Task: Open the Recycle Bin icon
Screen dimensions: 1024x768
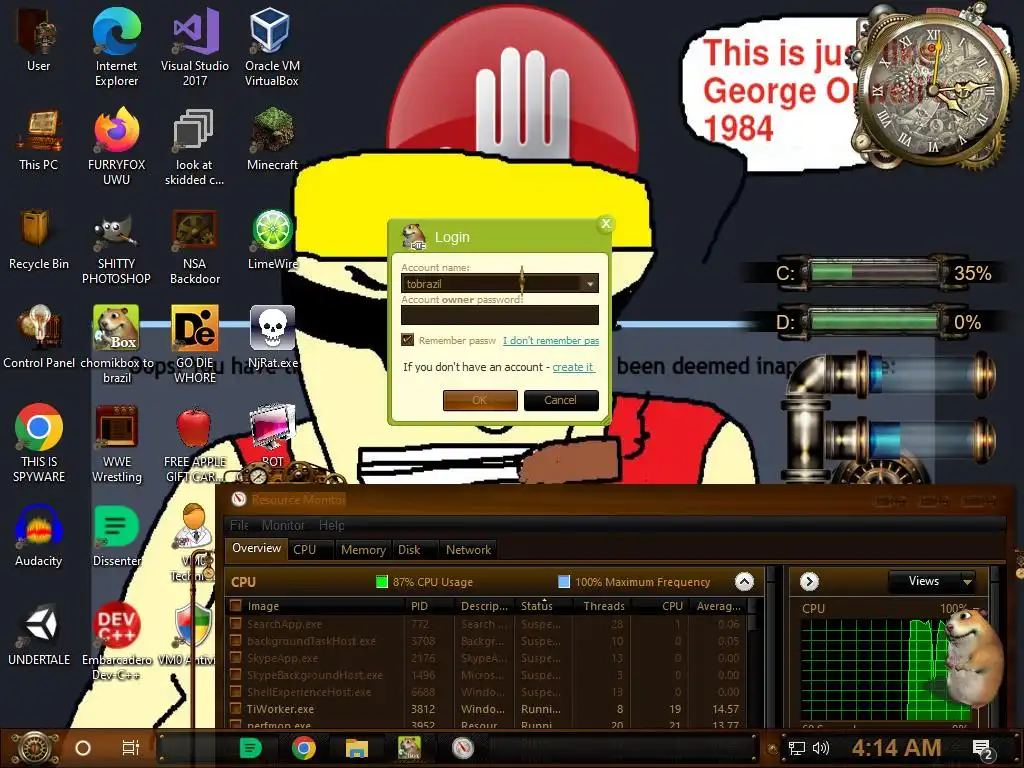Action: click(38, 238)
